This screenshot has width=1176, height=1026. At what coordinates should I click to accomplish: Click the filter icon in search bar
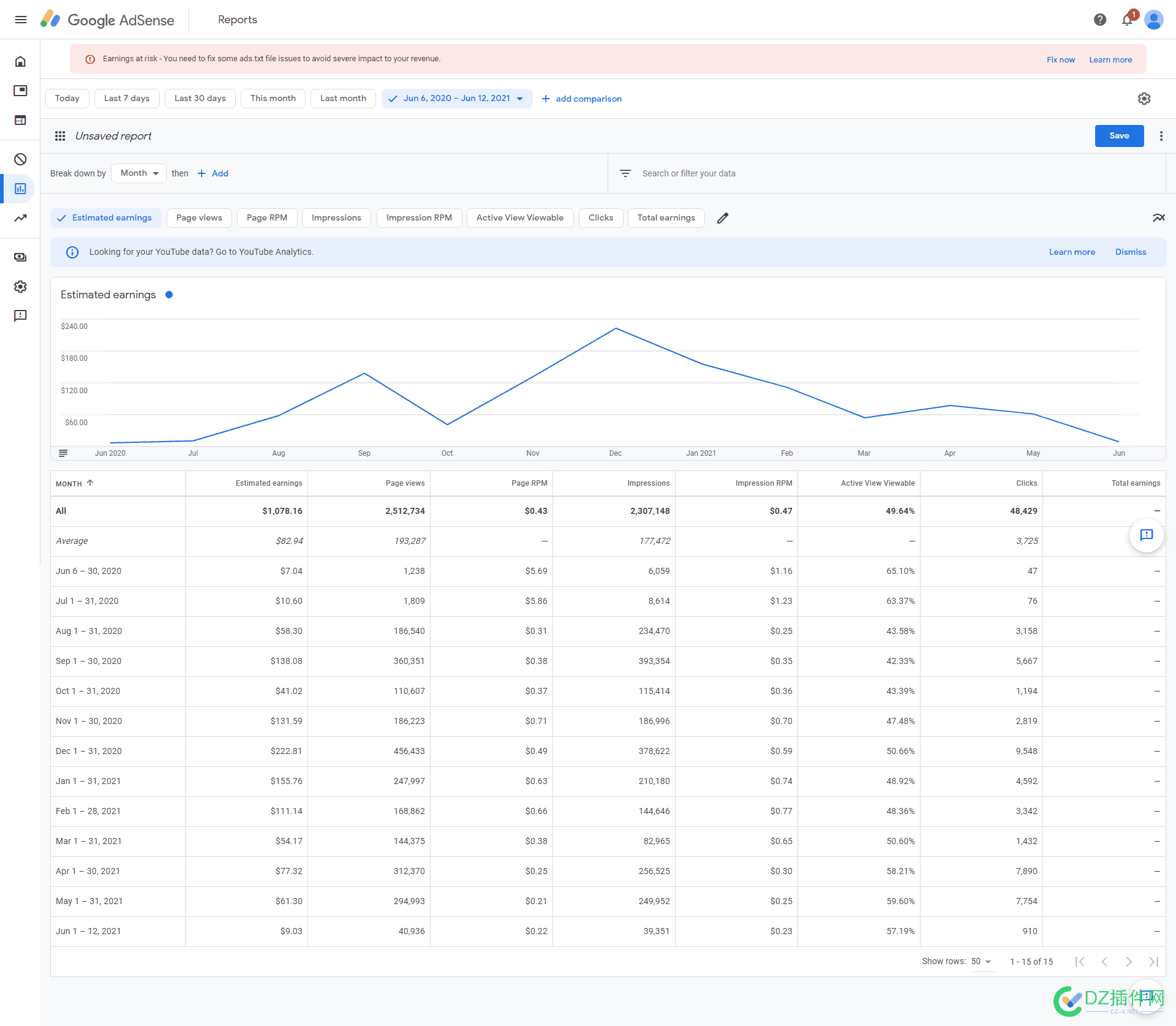pyautogui.click(x=625, y=173)
